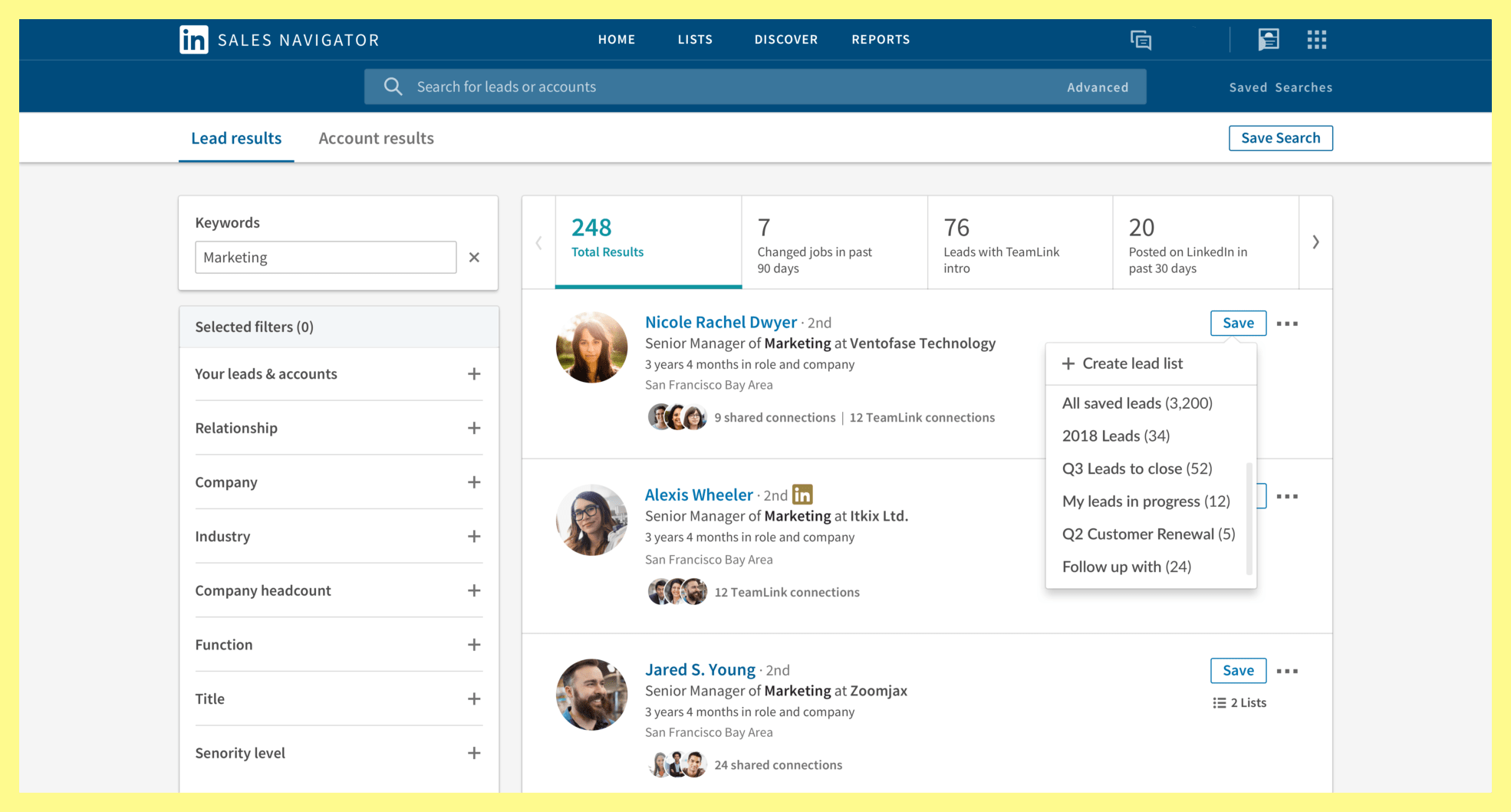Click Selected filters (0) header
Viewport: 1511px width, 812px height.
pyautogui.click(x=338, y=327)
